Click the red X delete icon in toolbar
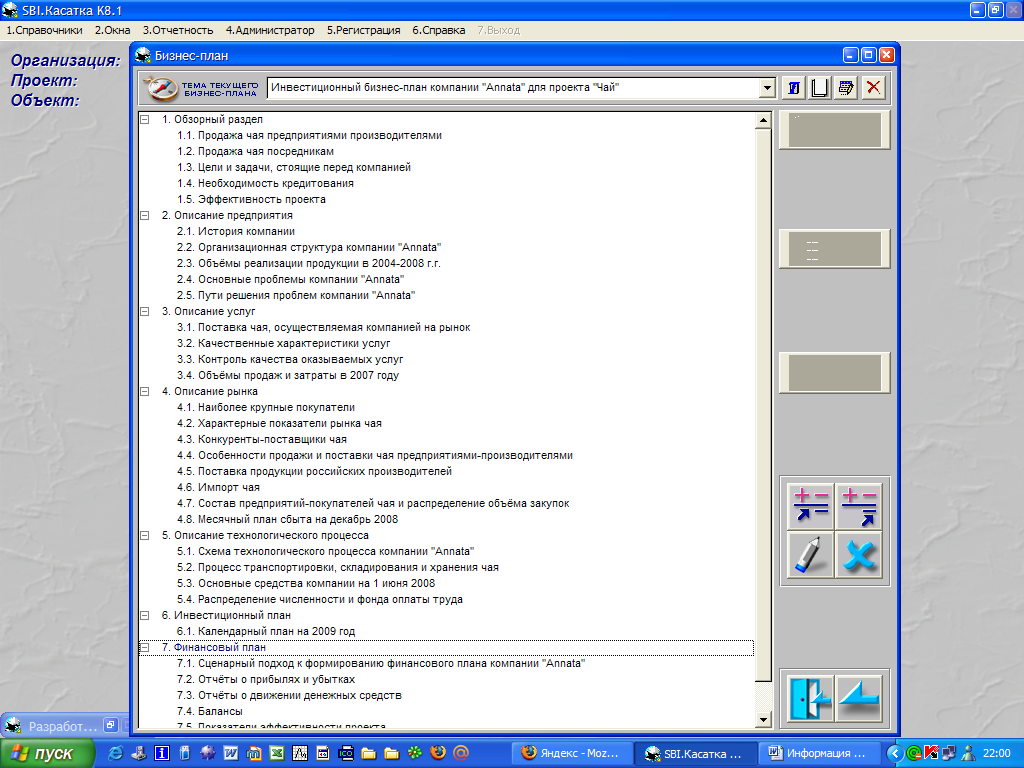Screen dimensions: 1024x768 point(873,88)
